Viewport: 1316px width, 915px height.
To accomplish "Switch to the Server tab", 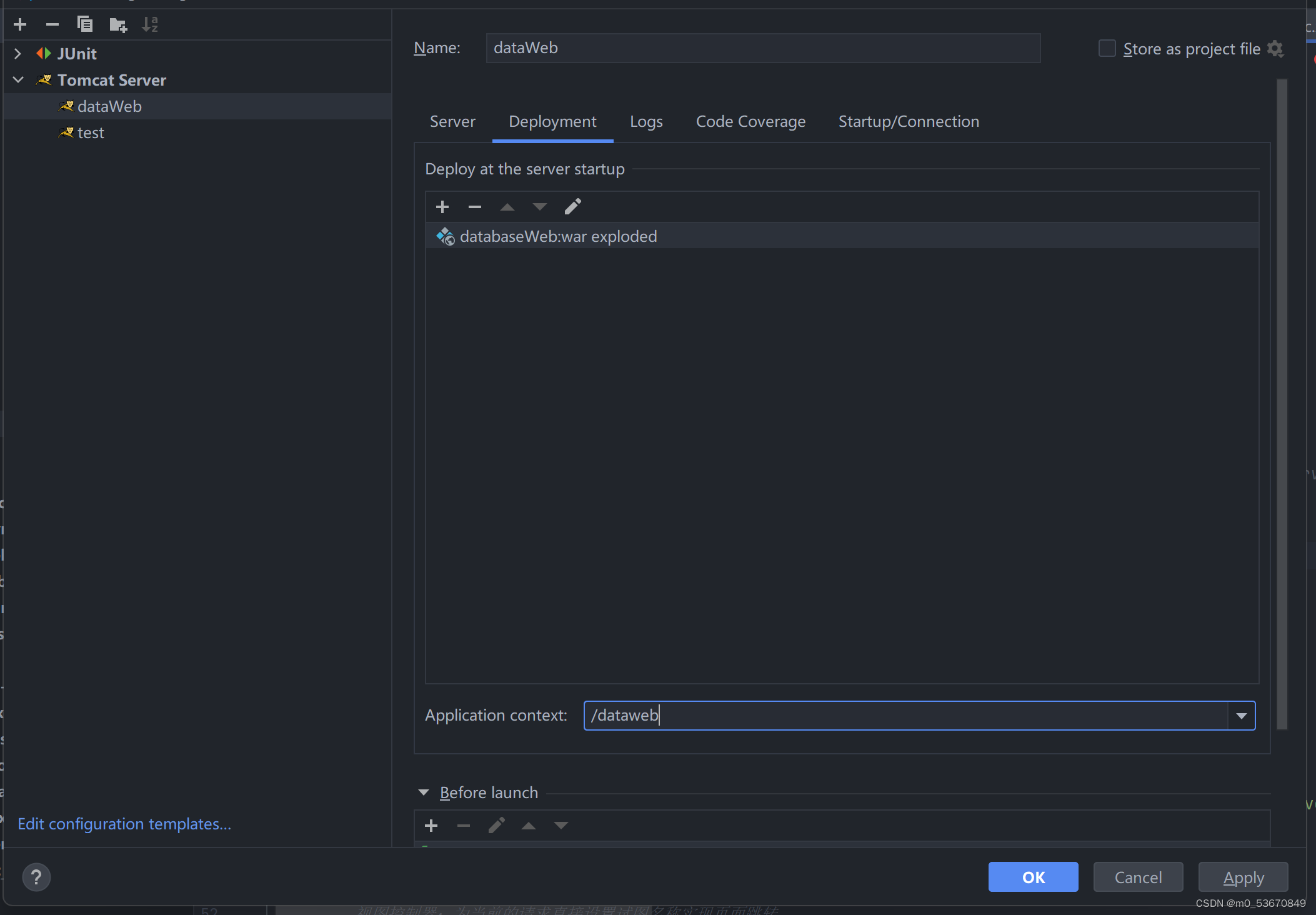I will [452, 122].
